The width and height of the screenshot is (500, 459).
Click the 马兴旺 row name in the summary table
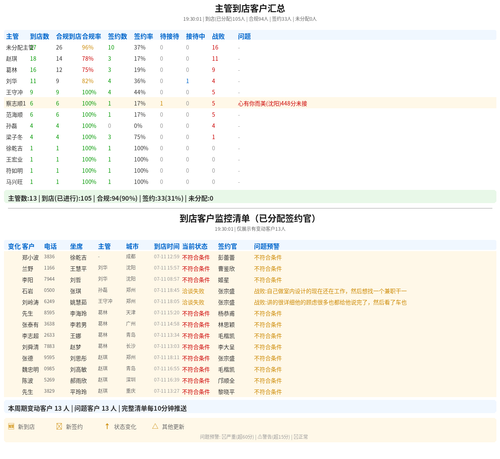(14, 182)
